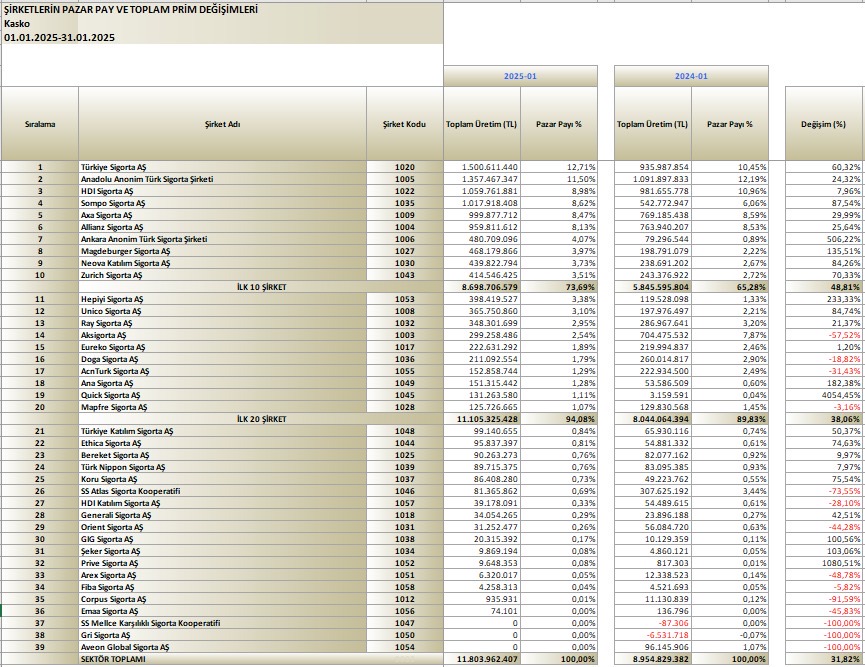Click the 'Emaa Sigorta AŞ' cell

222,611
